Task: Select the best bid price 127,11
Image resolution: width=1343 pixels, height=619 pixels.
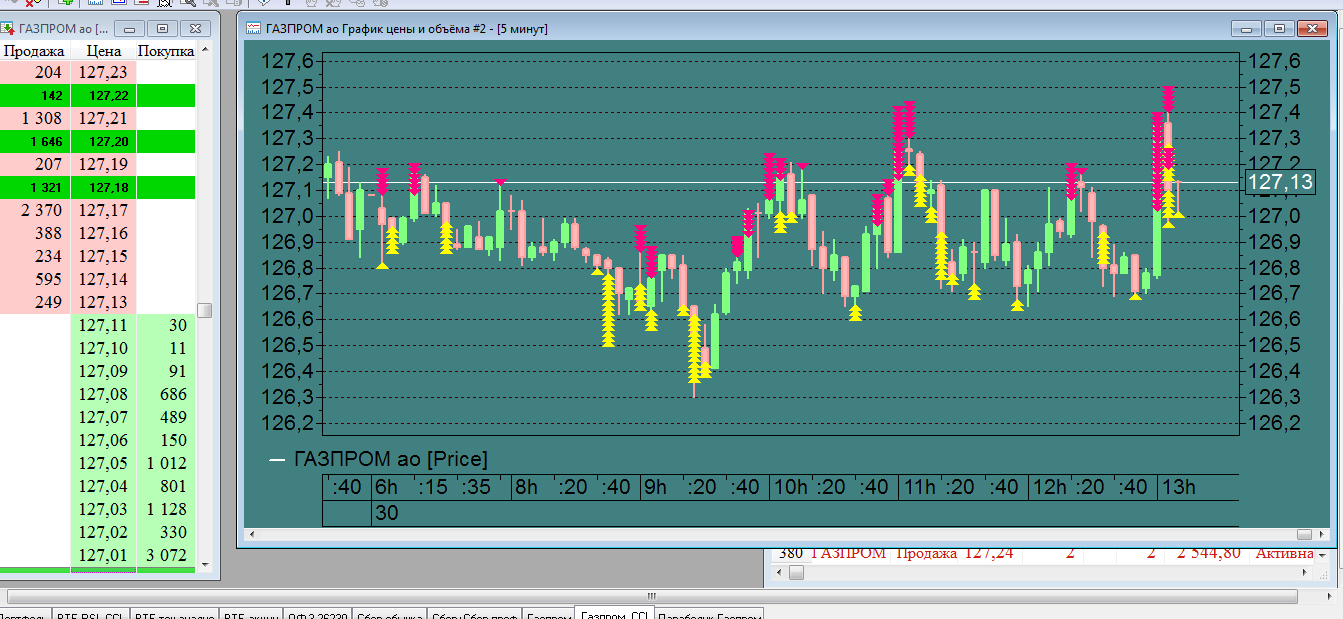Action: point(103,326)
